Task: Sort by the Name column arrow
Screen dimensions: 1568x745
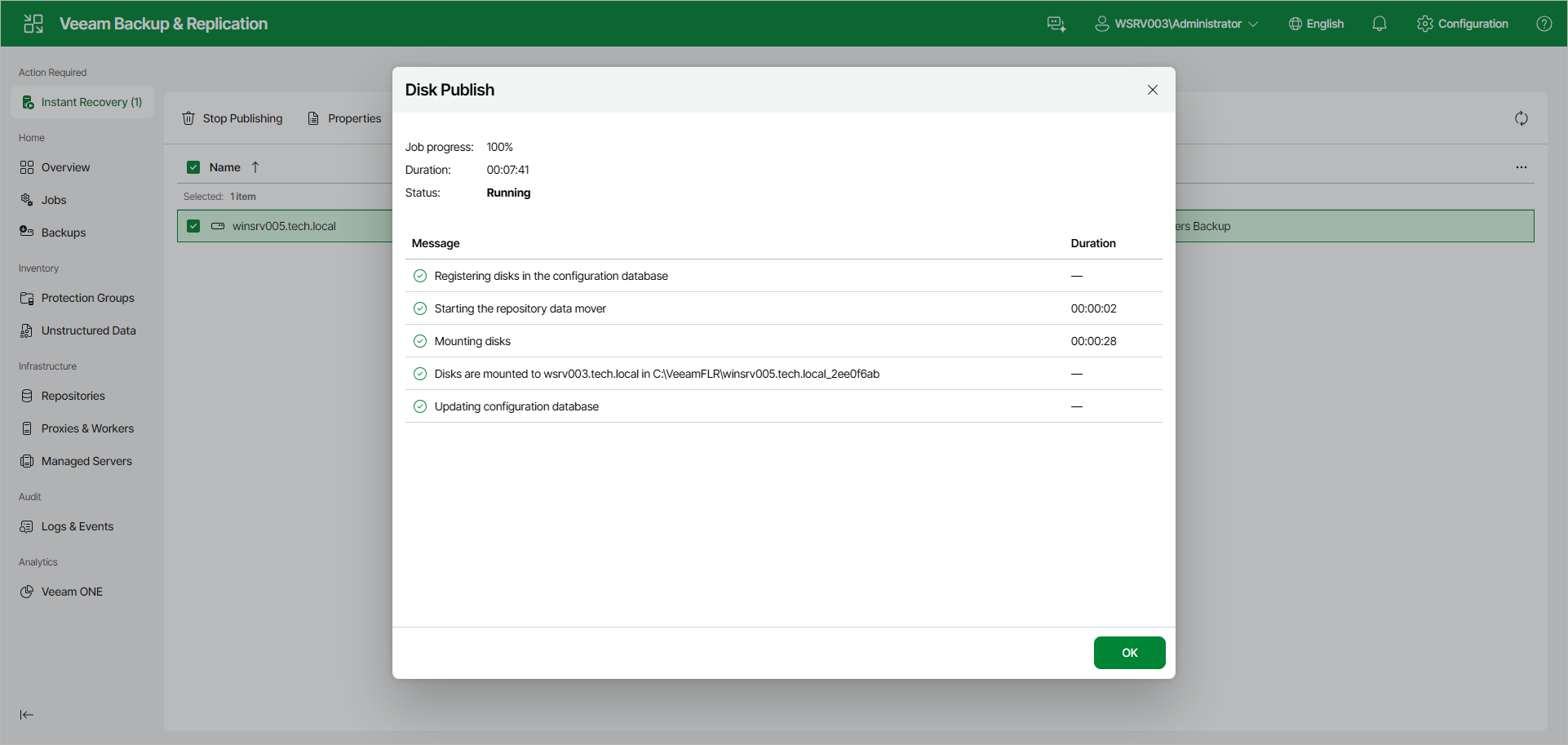Action: pyautogui.click(x=255, y=167)
